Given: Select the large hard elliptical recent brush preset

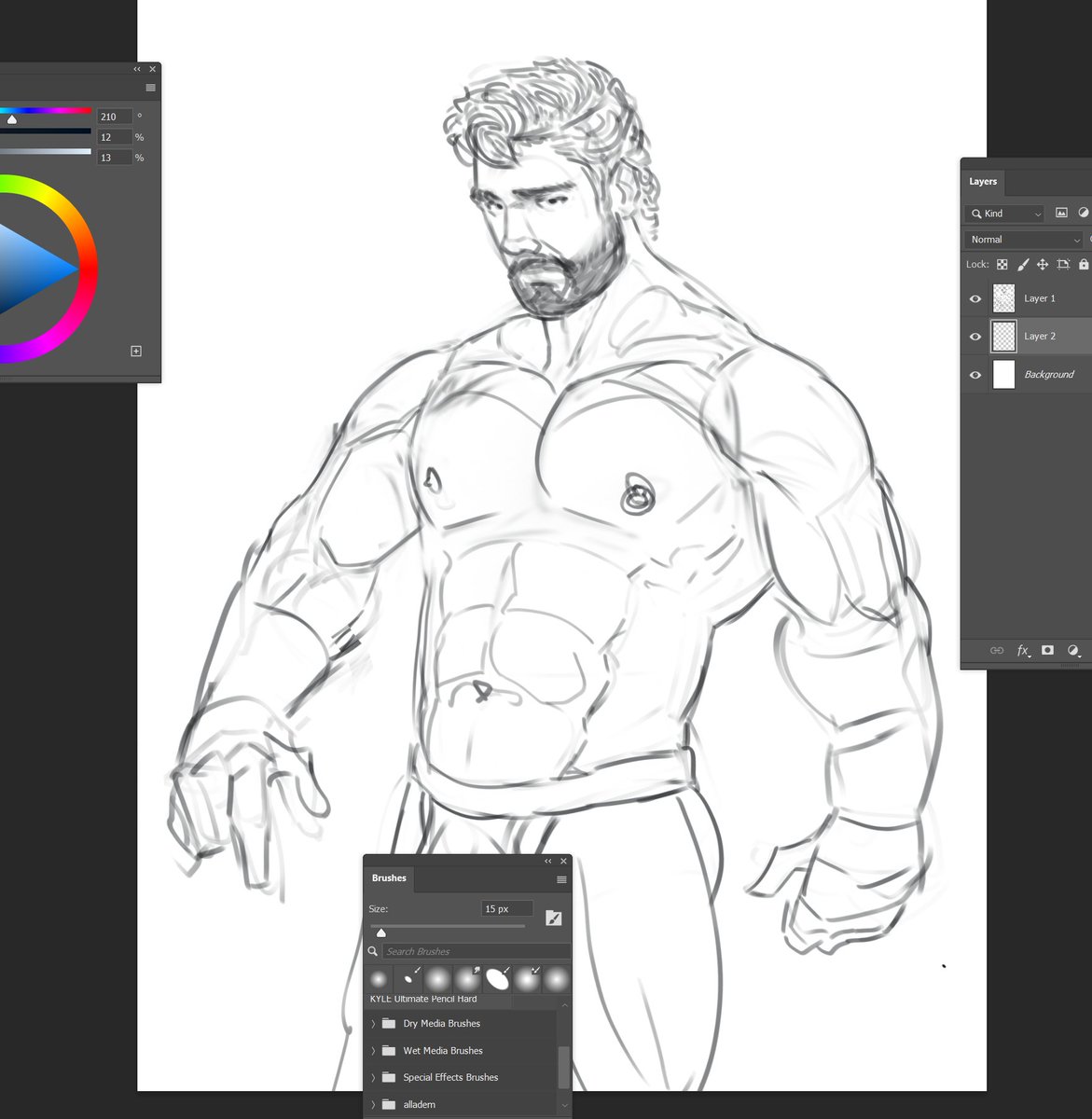Looking at the screenshot, I should pyautogui.click(x=498, y=979).
